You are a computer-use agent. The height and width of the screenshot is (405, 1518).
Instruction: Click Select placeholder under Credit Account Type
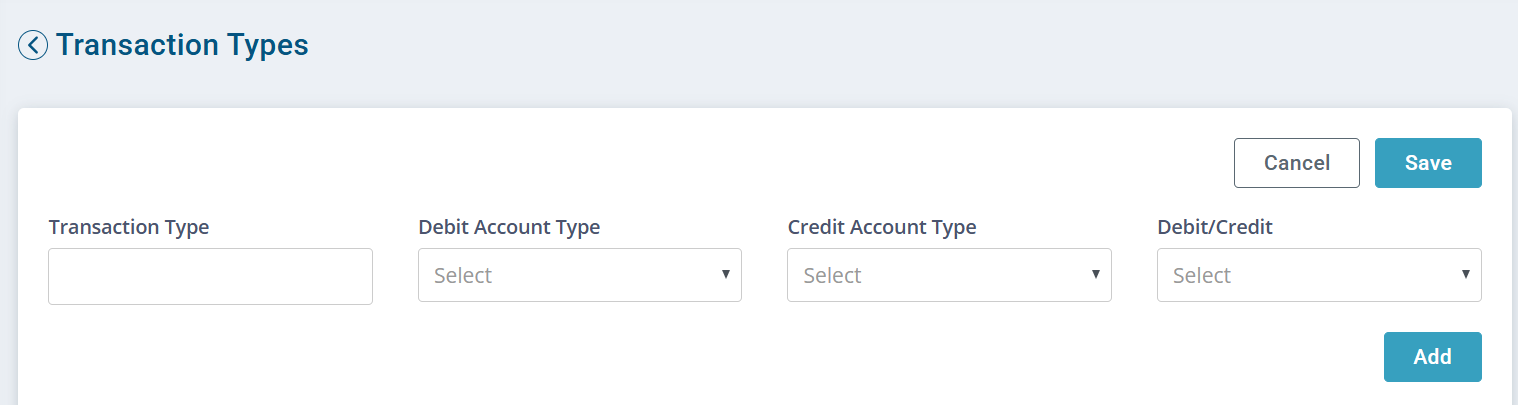tap(832, 275)
